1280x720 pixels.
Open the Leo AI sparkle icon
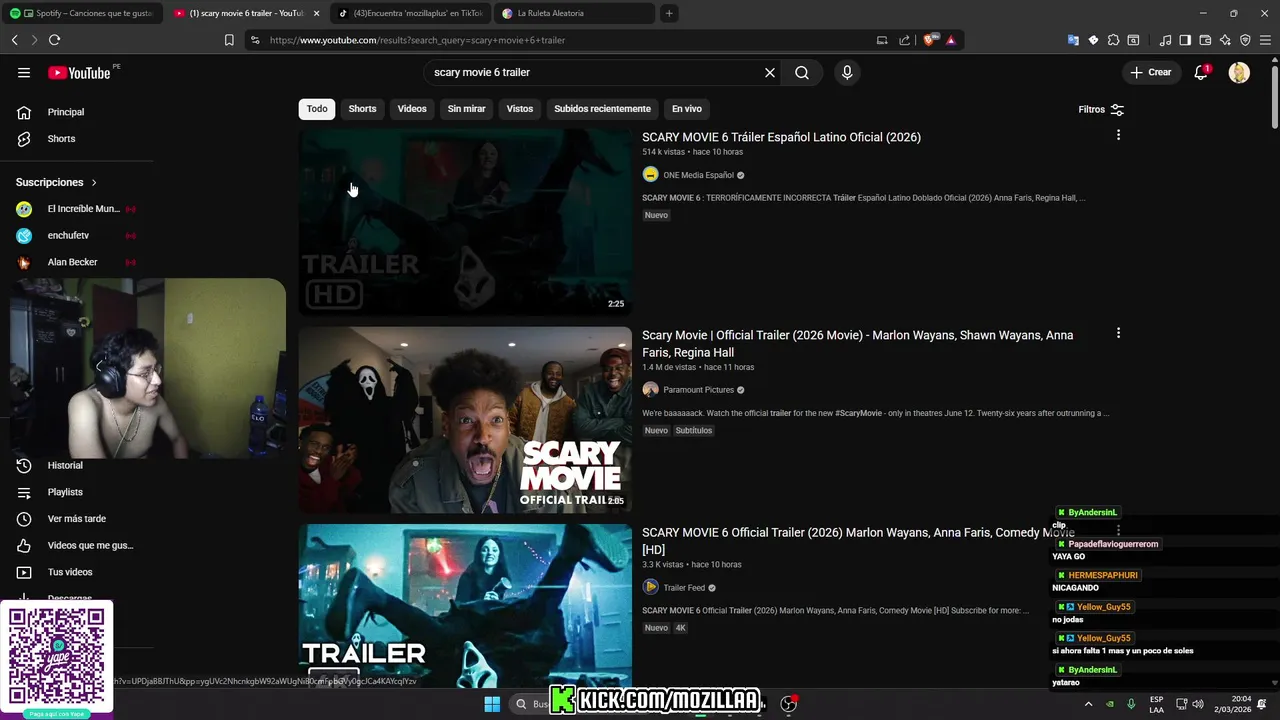click(1225, 40)
